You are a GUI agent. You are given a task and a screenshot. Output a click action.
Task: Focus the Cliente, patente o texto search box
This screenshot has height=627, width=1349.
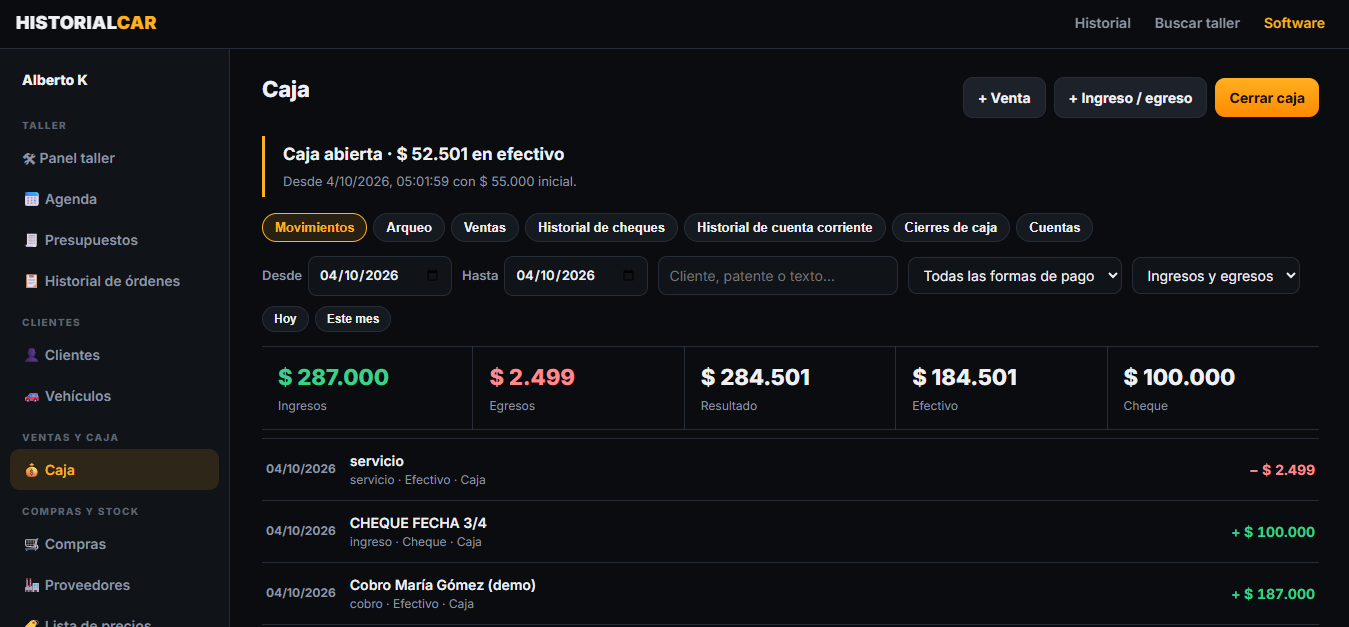[778, 276]
